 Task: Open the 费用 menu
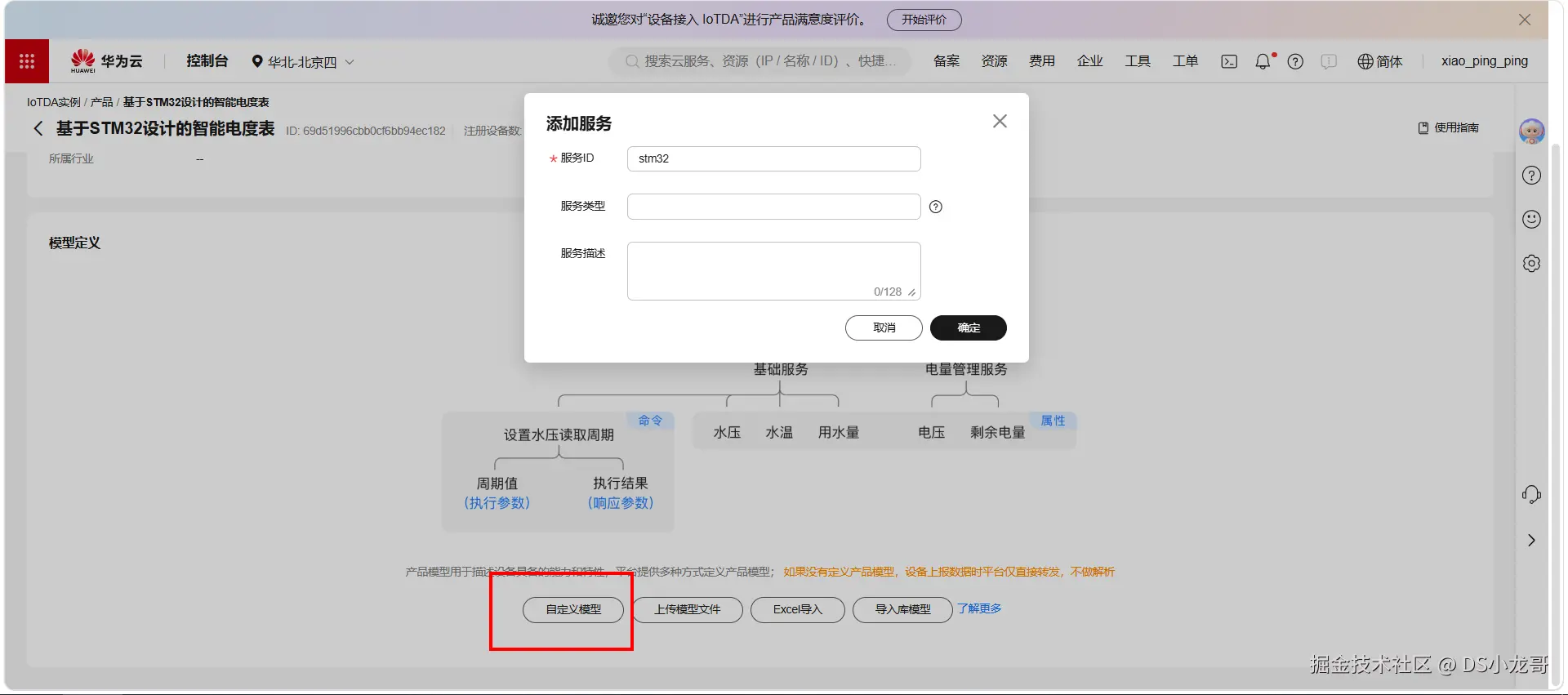(1041, 61)
